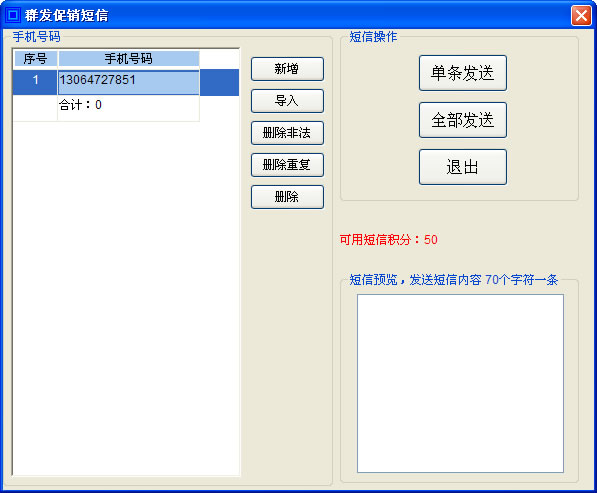
Task: Click the app icon in the title bar
Action: coord(13,15)
